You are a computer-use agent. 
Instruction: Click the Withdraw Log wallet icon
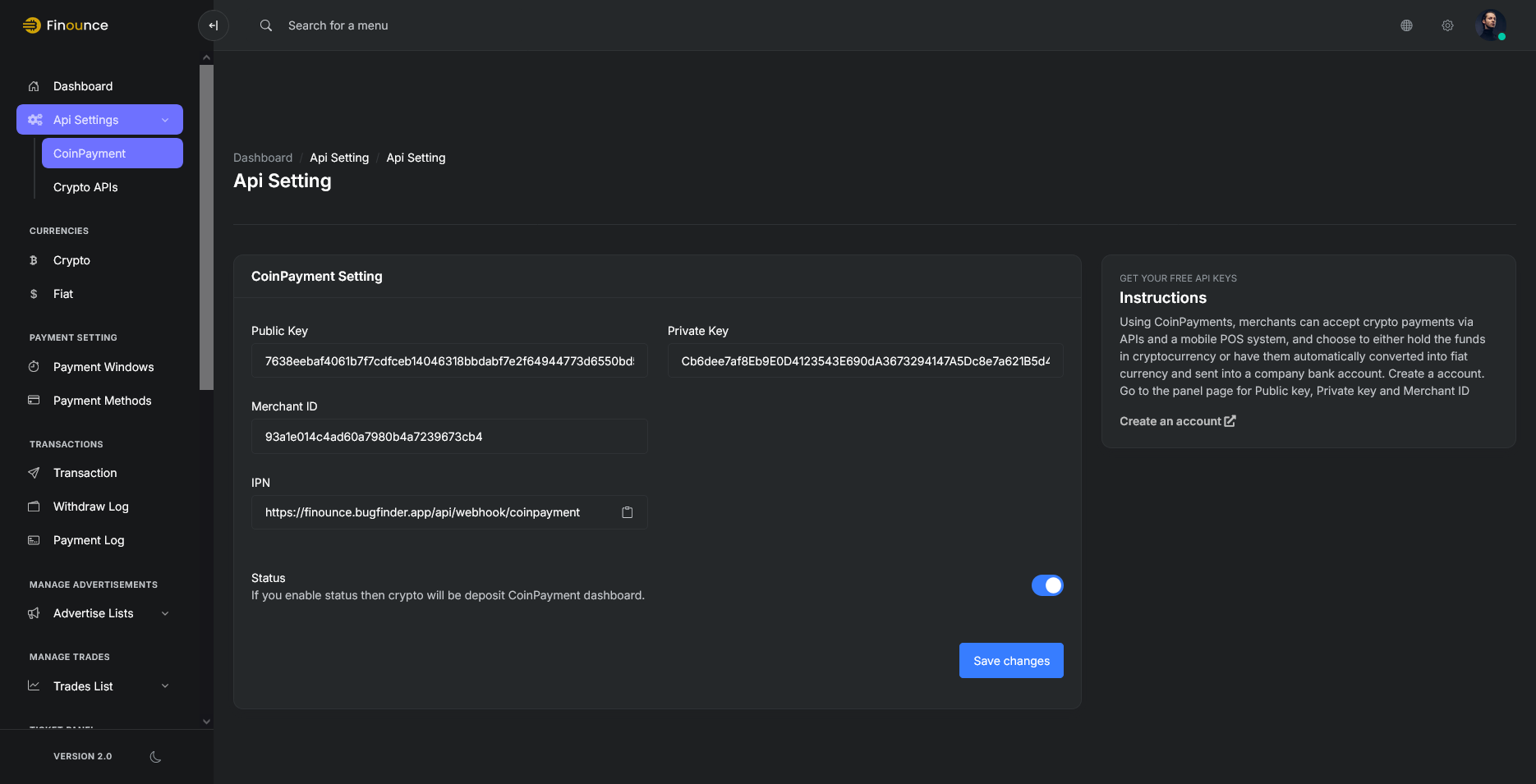pyautogui.click(x=34, y=507)
